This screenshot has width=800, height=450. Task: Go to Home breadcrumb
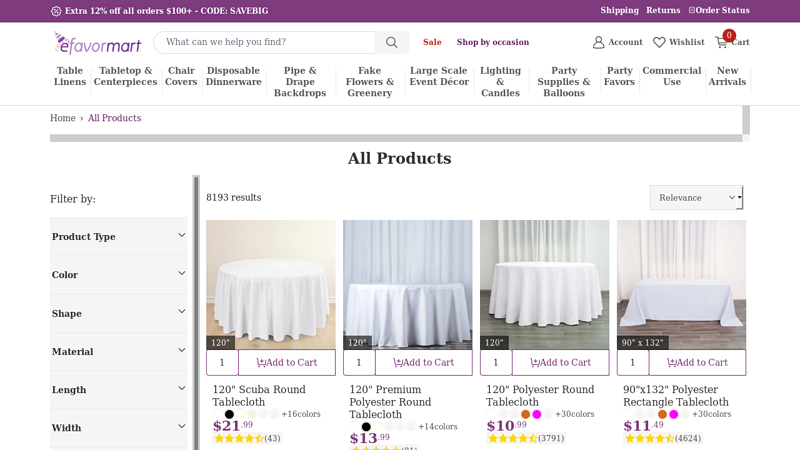(x=63, y=118)
